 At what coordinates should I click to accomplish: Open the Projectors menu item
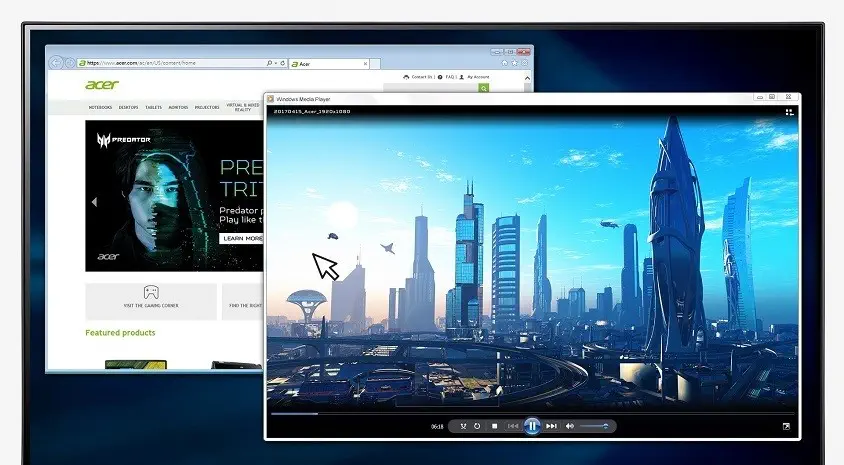pyautogui.click(x=207, y=107)
